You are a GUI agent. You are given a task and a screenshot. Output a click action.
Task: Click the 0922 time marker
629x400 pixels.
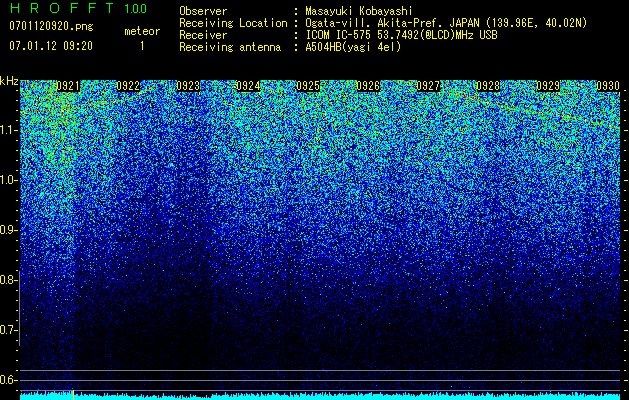128,86
